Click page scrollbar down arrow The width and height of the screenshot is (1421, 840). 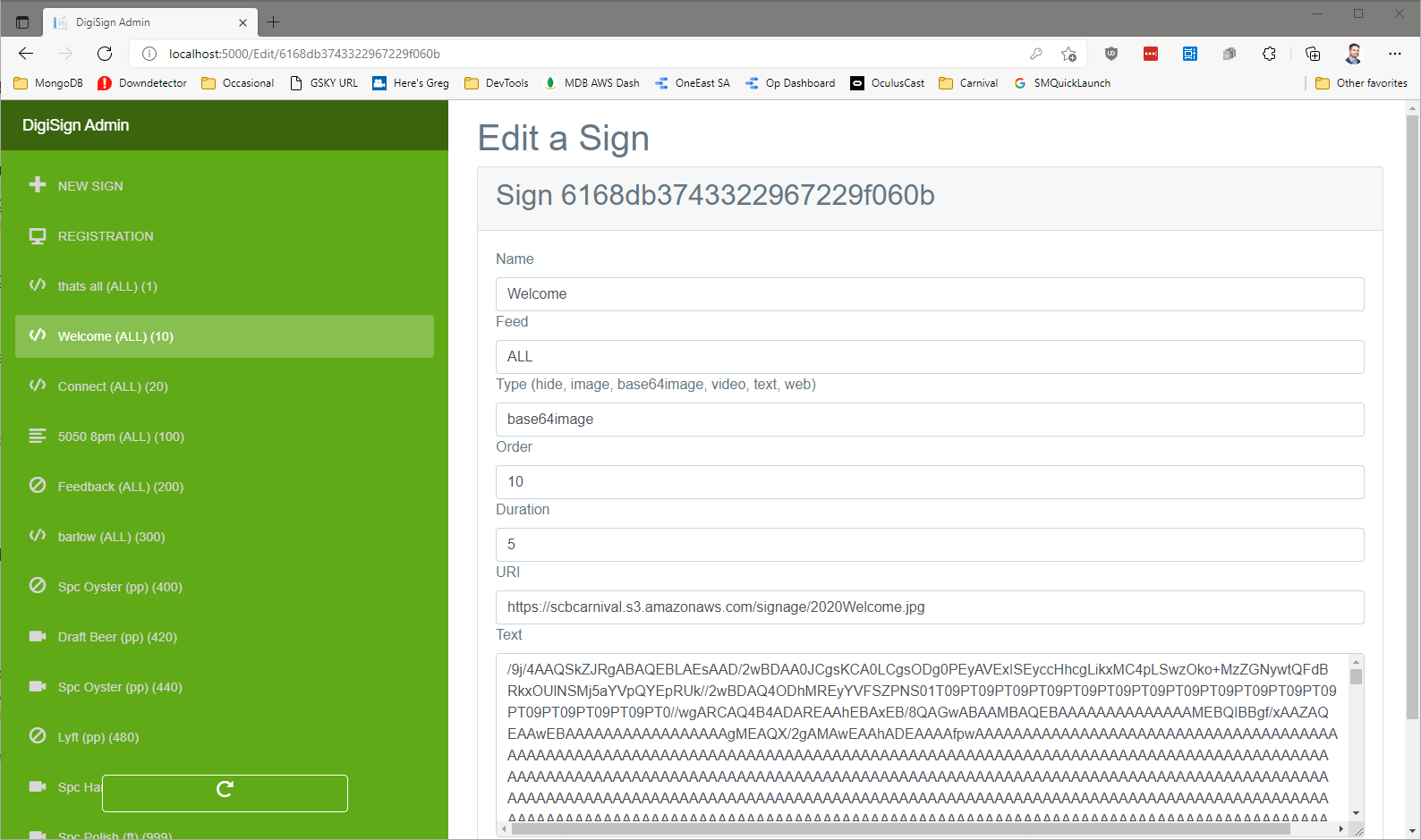1413,831
